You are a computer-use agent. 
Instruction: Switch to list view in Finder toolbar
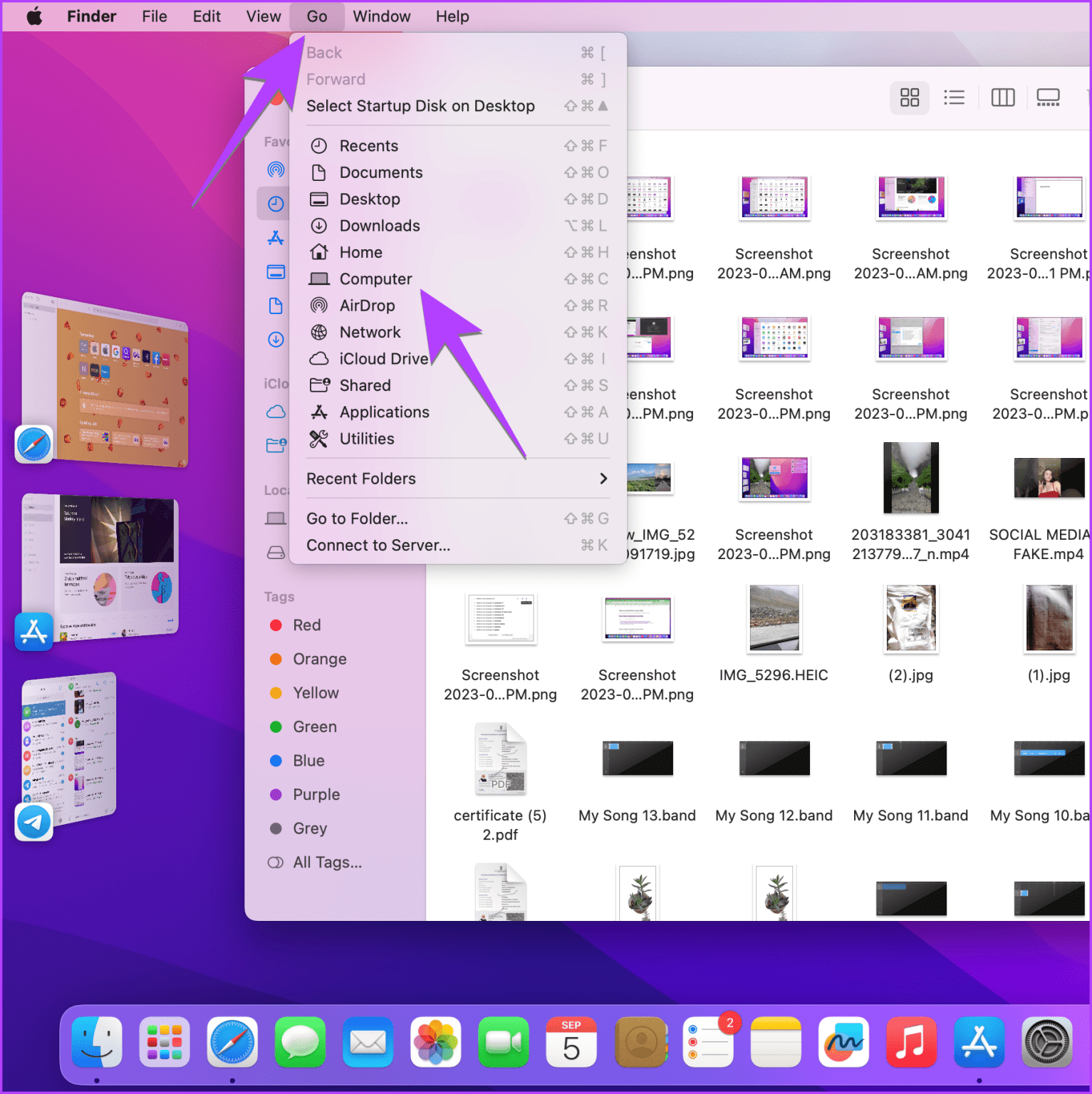pos(955,98)
